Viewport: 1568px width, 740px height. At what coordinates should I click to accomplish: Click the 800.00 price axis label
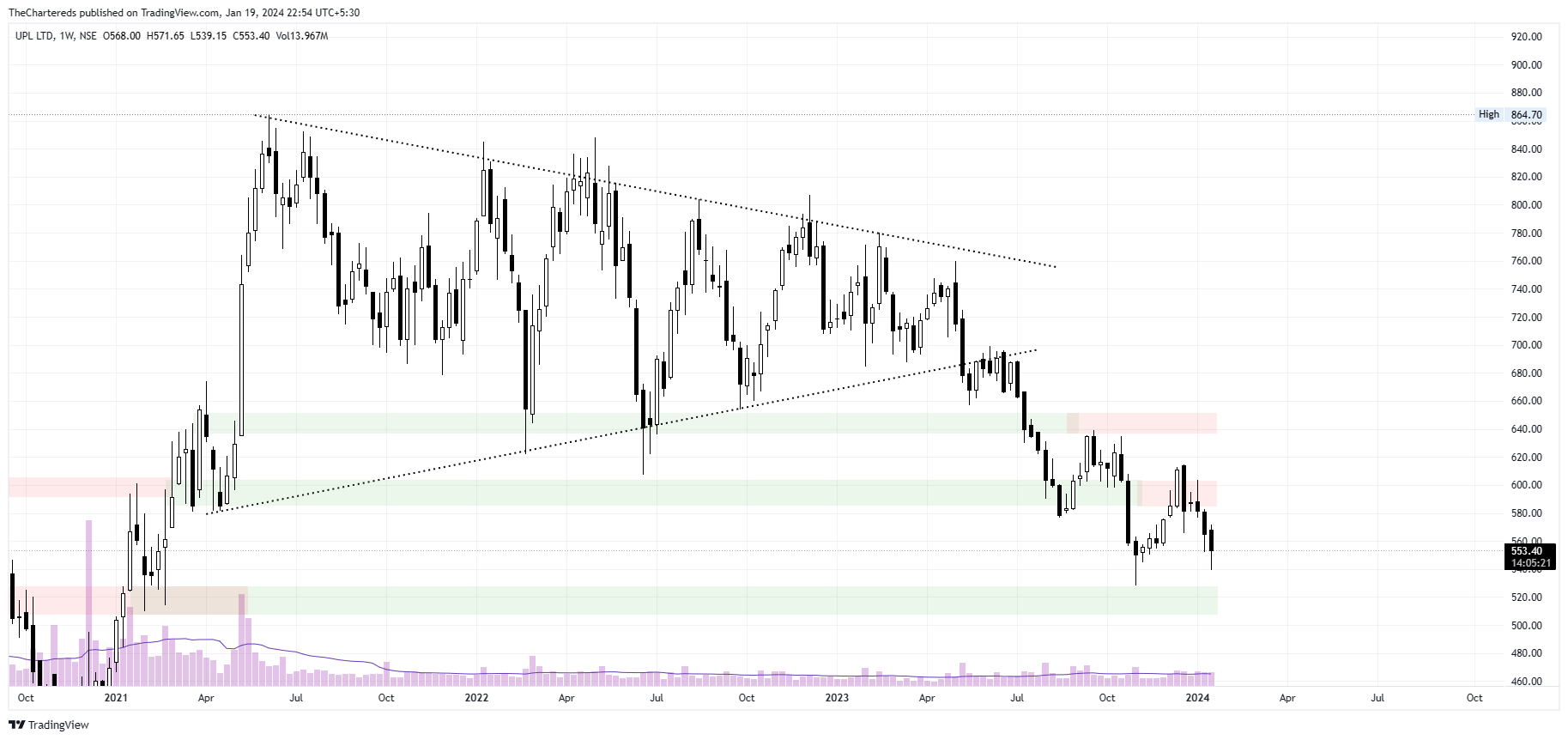1527,205
